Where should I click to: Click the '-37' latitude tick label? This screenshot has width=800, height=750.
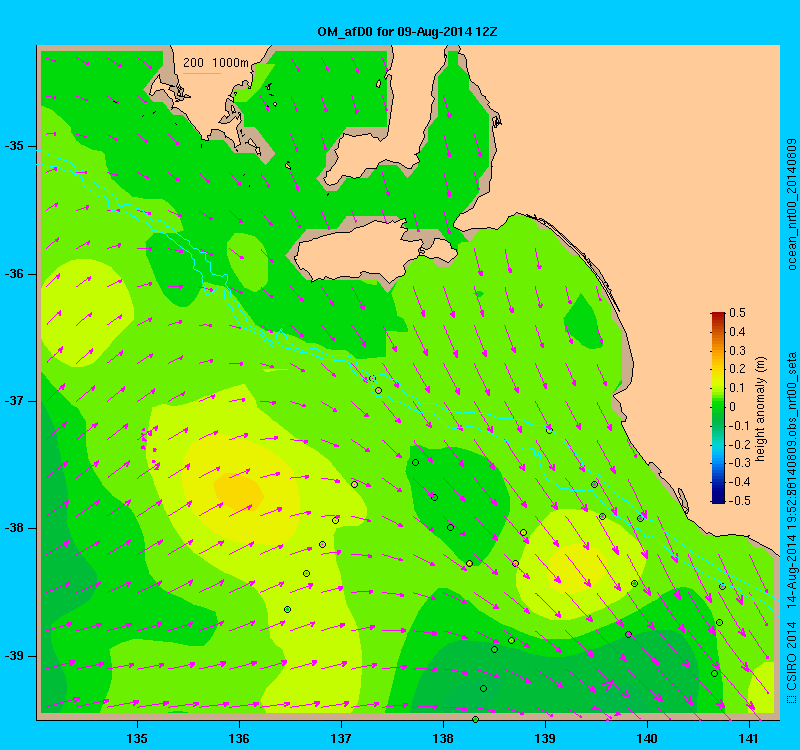(x=15, y=401)
